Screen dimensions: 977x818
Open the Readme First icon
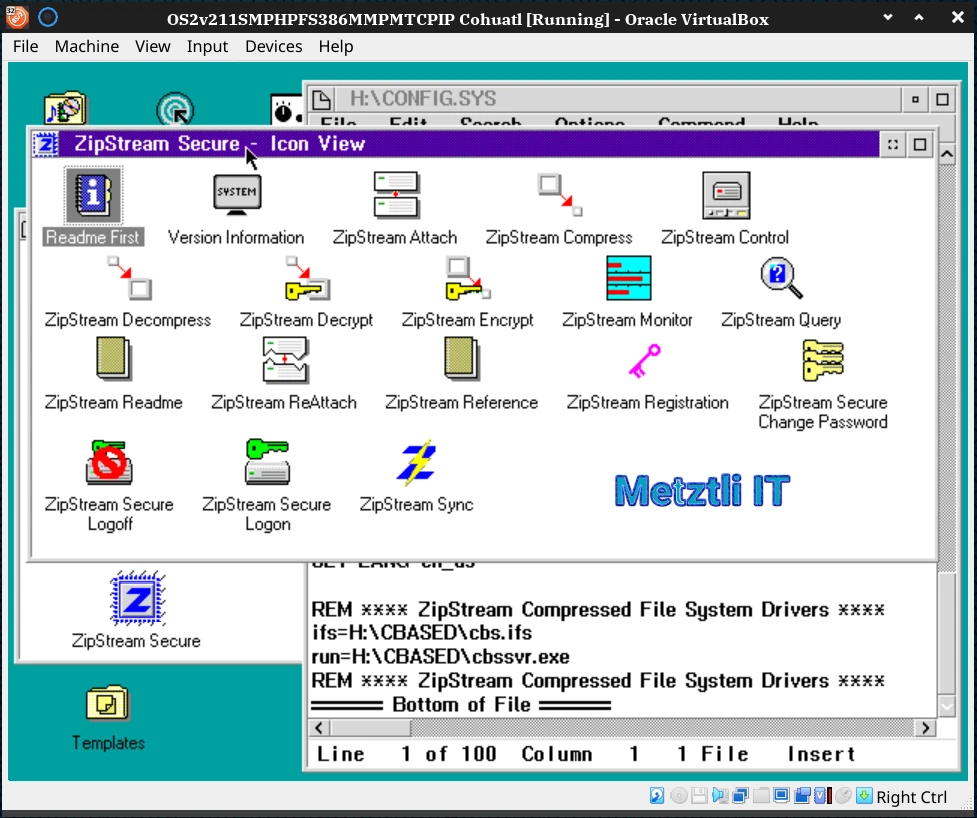(93, 196)
